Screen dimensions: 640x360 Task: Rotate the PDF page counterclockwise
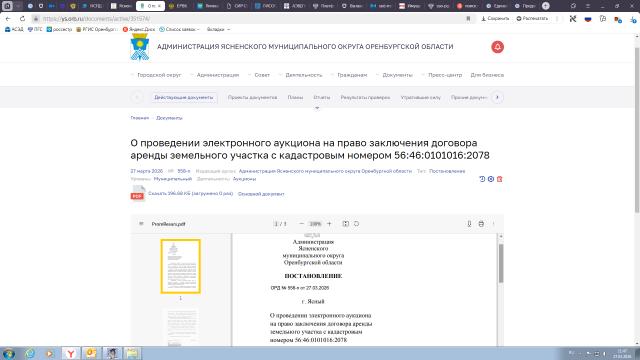click(x=356, y=224)
